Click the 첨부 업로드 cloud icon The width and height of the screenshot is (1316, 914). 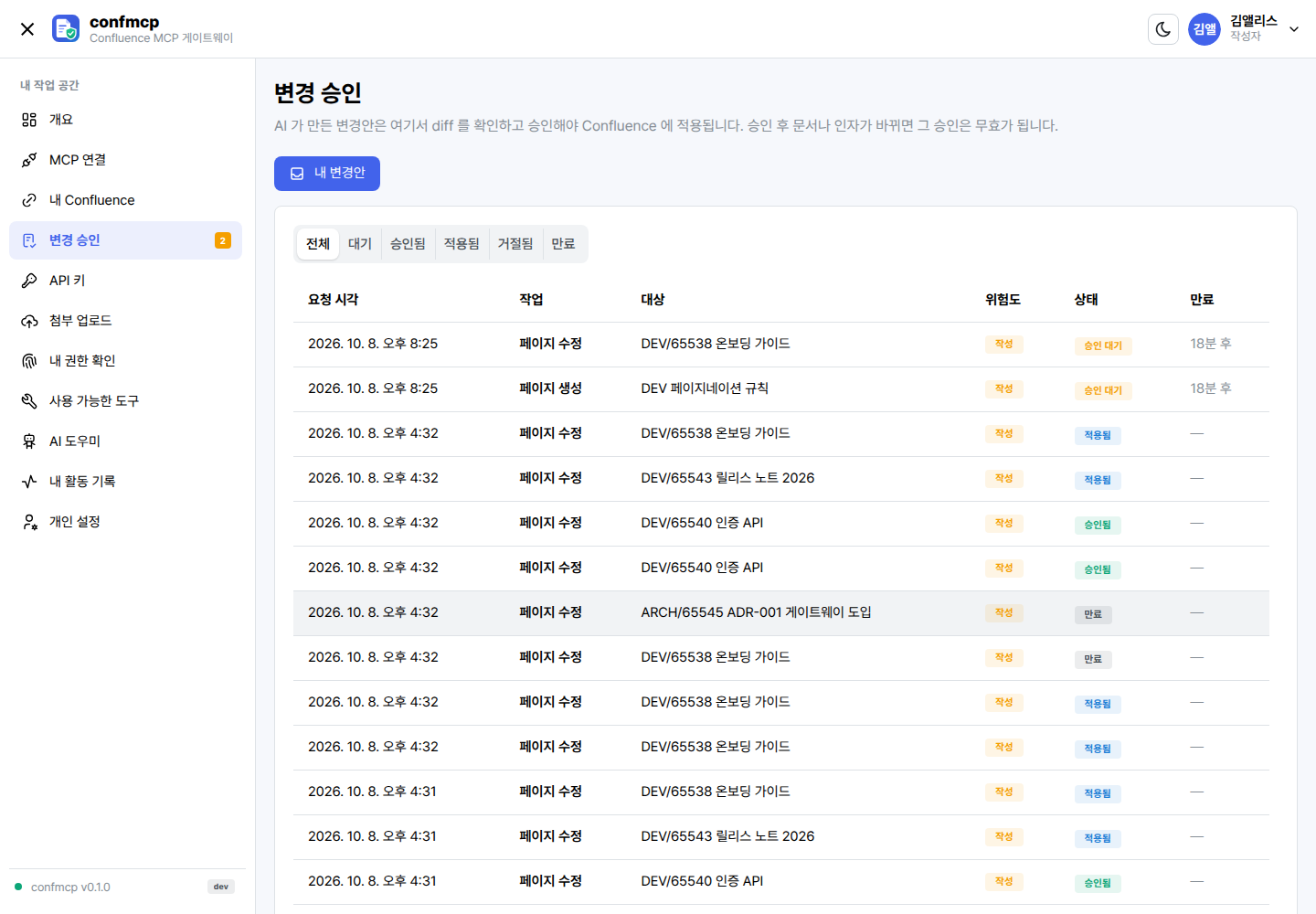29,321
